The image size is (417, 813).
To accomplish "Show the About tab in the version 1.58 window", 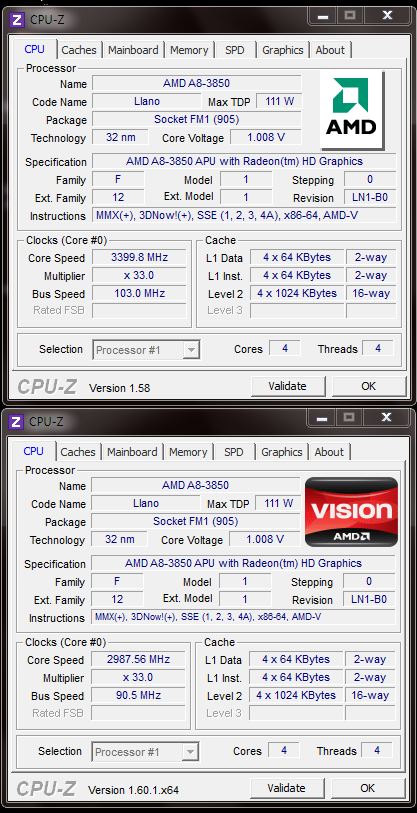I will click(x=330, y=50).
